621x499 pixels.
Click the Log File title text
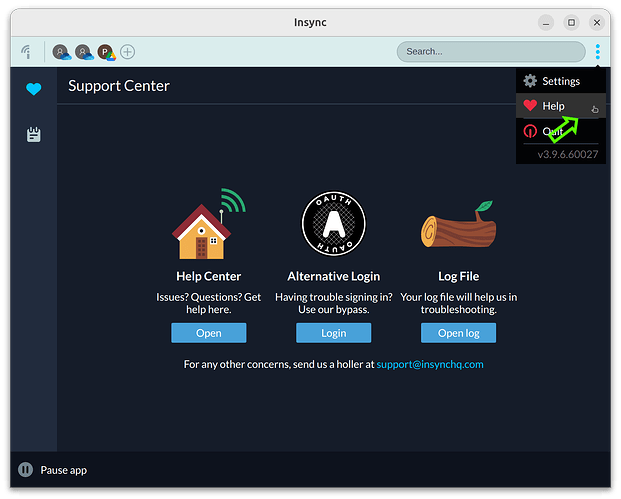459,276
